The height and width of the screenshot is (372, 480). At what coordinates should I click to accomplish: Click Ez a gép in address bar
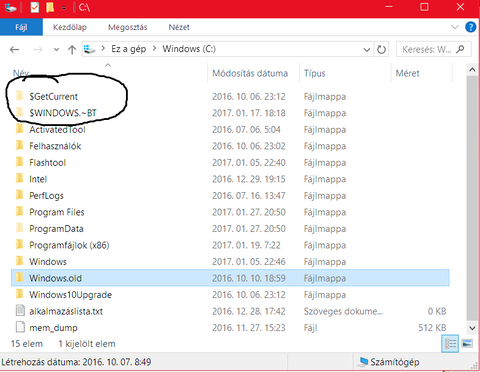tap(128, 49)
